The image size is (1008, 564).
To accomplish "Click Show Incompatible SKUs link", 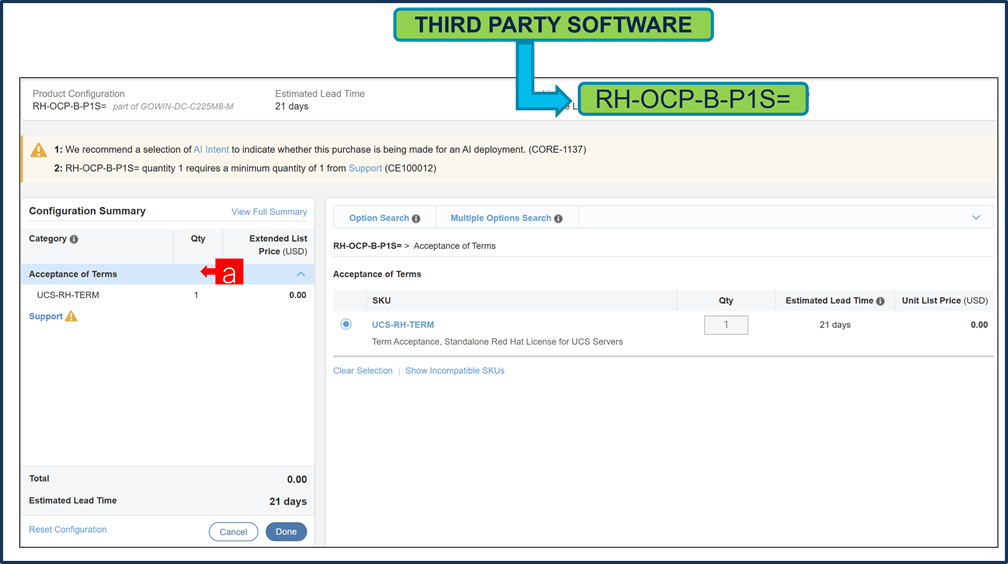I will click(454, 370).
